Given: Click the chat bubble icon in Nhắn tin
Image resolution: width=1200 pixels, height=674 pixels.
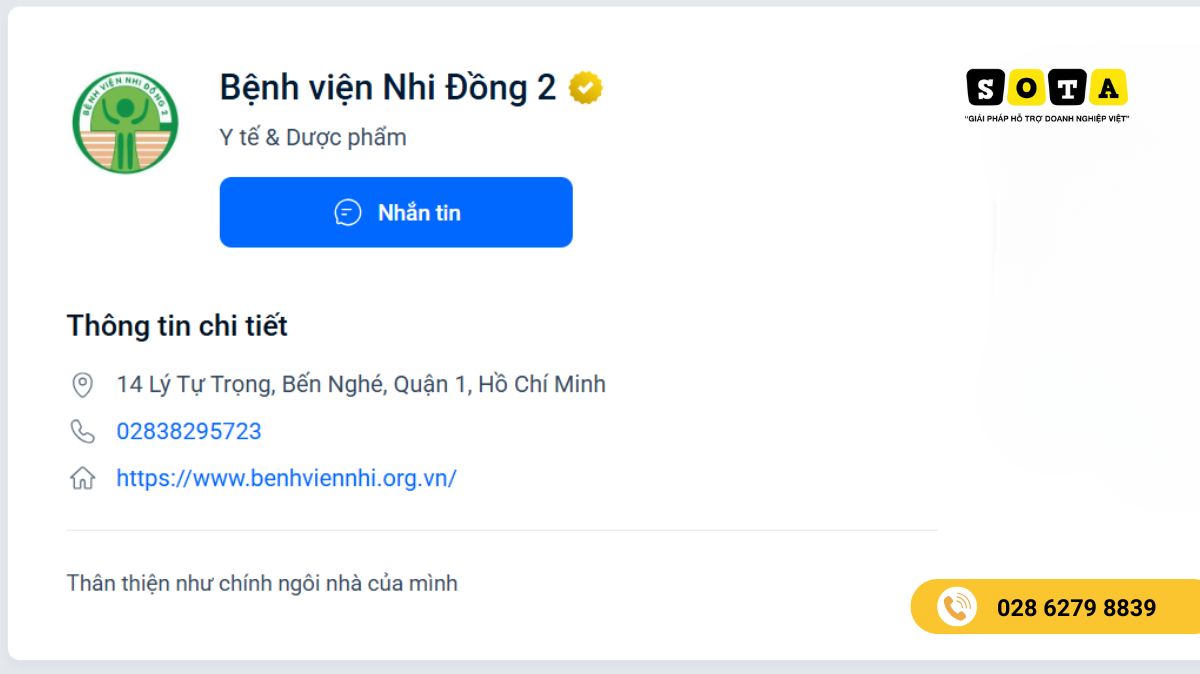Looking at the screenshot, I should click(x=347, y=212).
